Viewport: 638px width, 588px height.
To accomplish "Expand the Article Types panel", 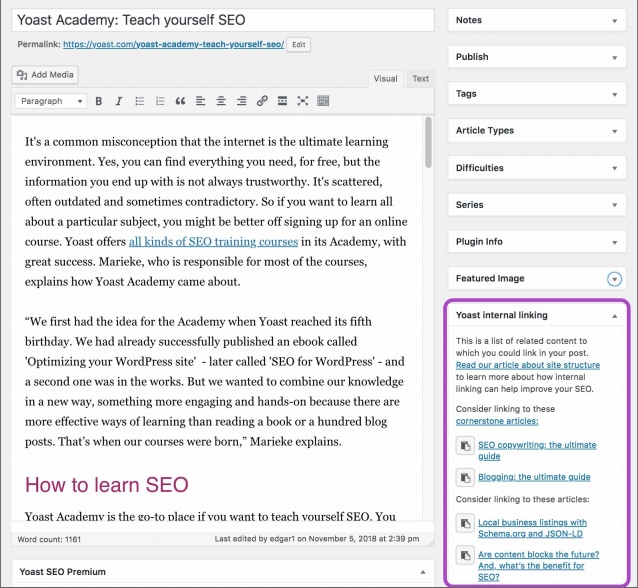I will pyautogui.click(x=614, y=131).
